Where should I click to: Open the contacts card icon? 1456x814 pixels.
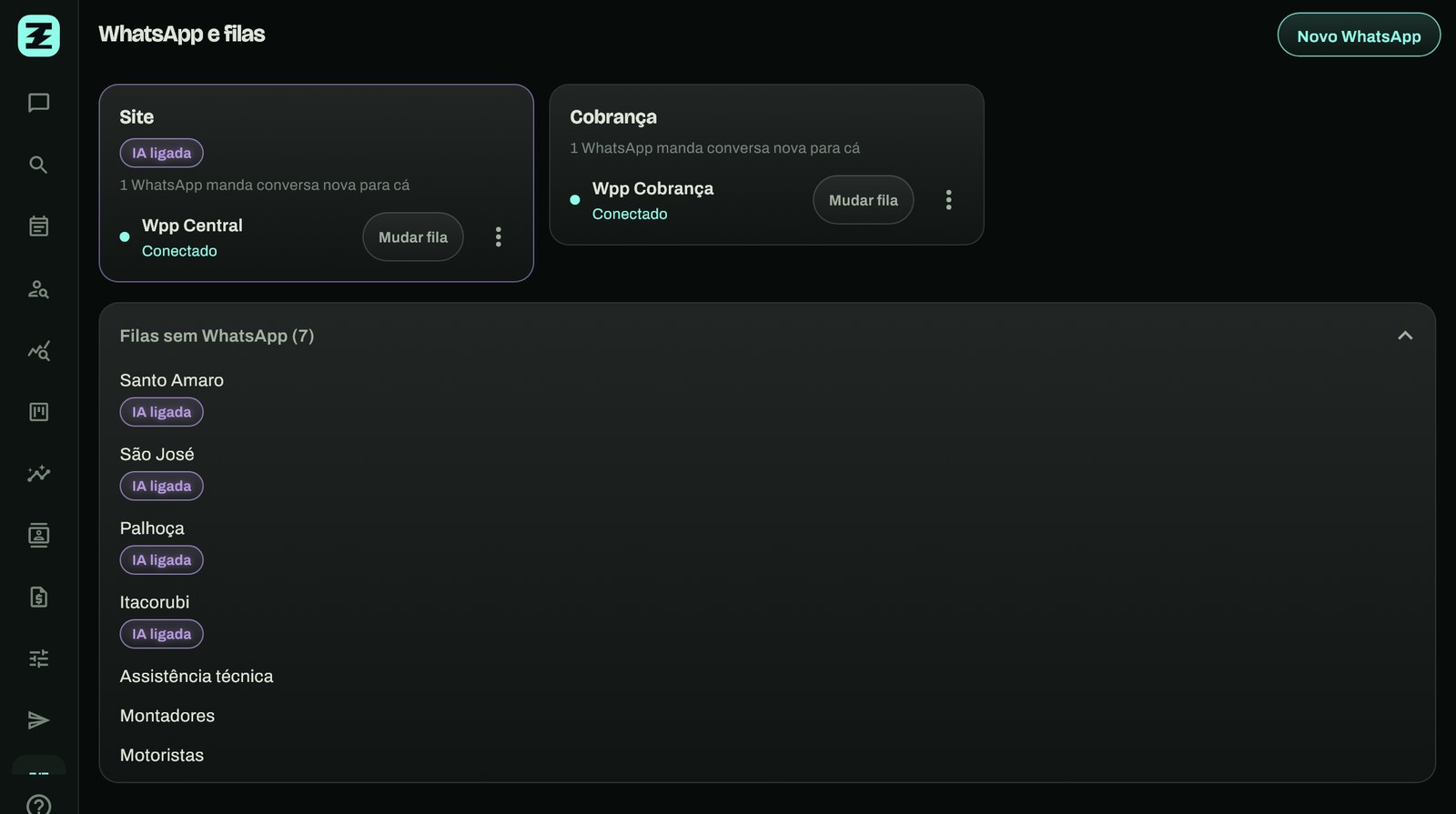point(38,535)
